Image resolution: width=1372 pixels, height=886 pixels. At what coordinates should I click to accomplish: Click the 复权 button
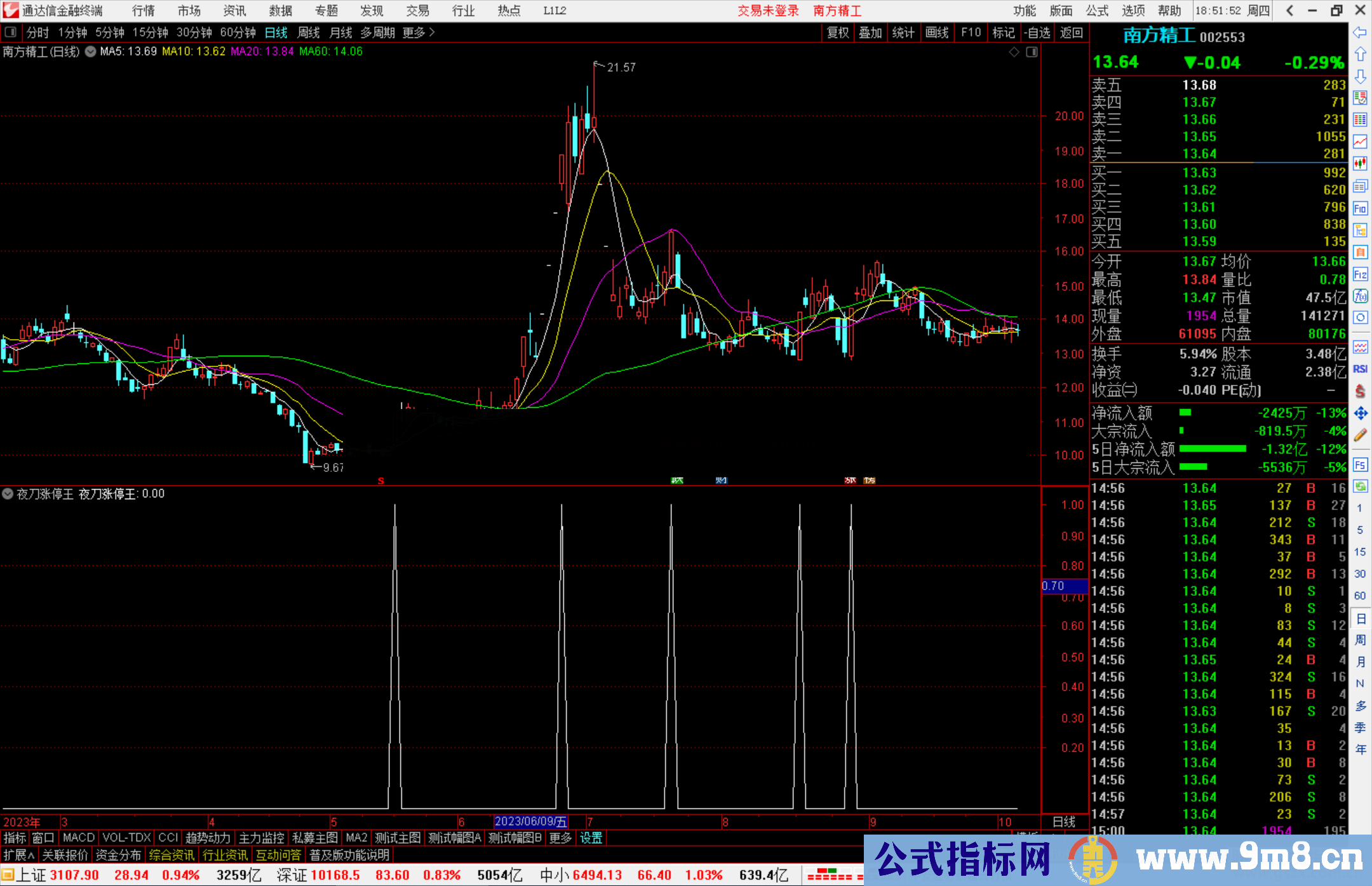coord(837,32)
